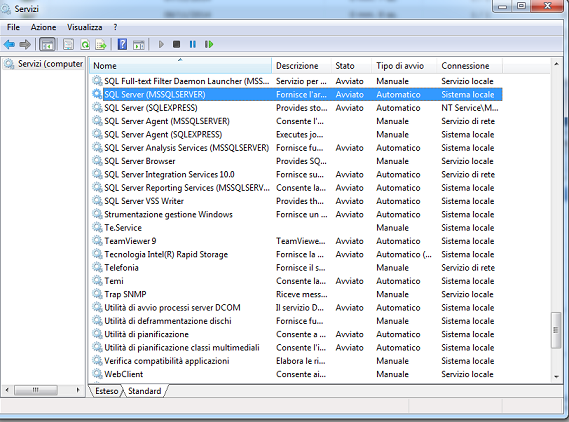Select Utilità di avvio processi server DCOM
569x422 pixels.
296,308
